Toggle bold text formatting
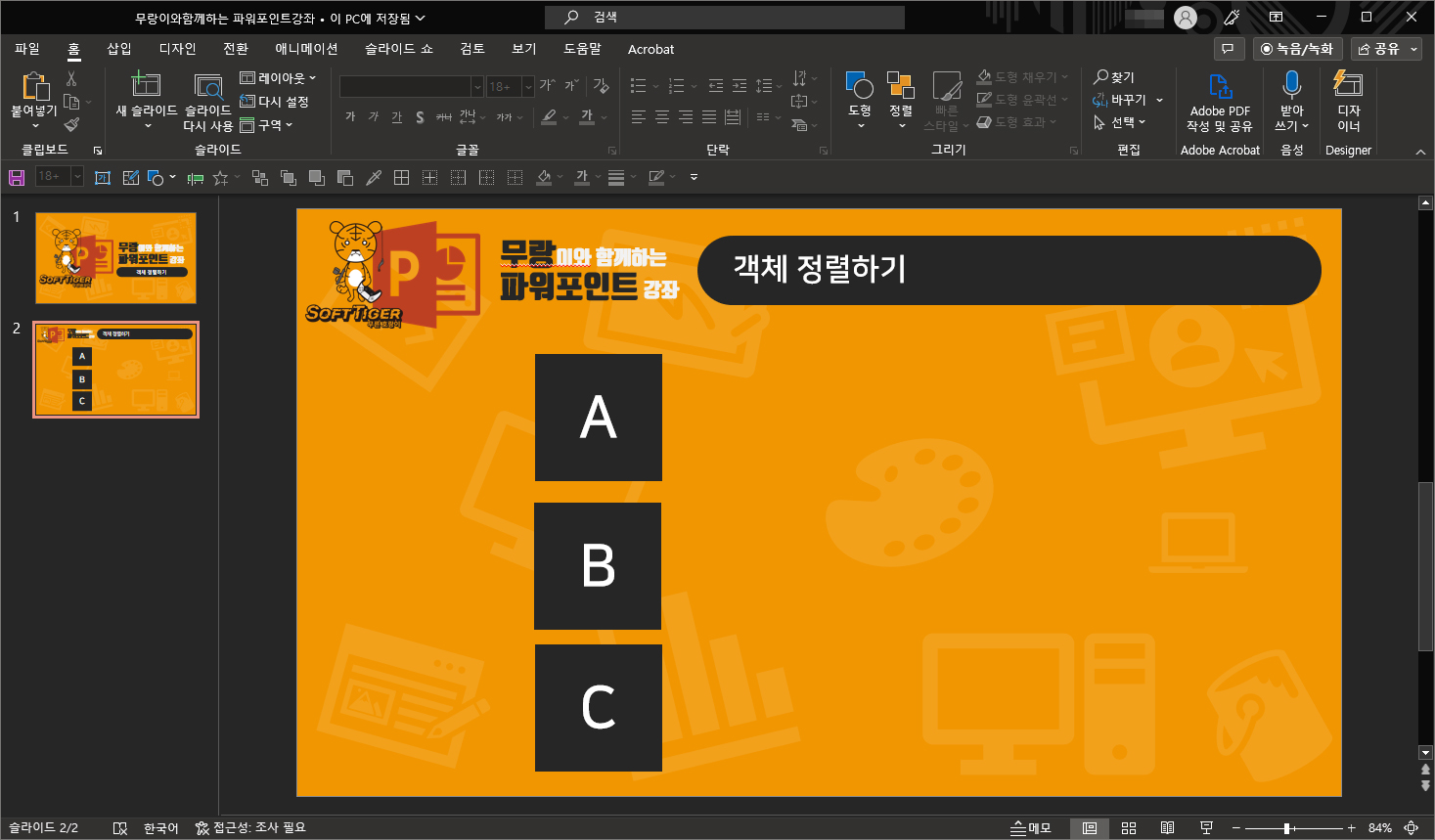 (x=350, y=117)
